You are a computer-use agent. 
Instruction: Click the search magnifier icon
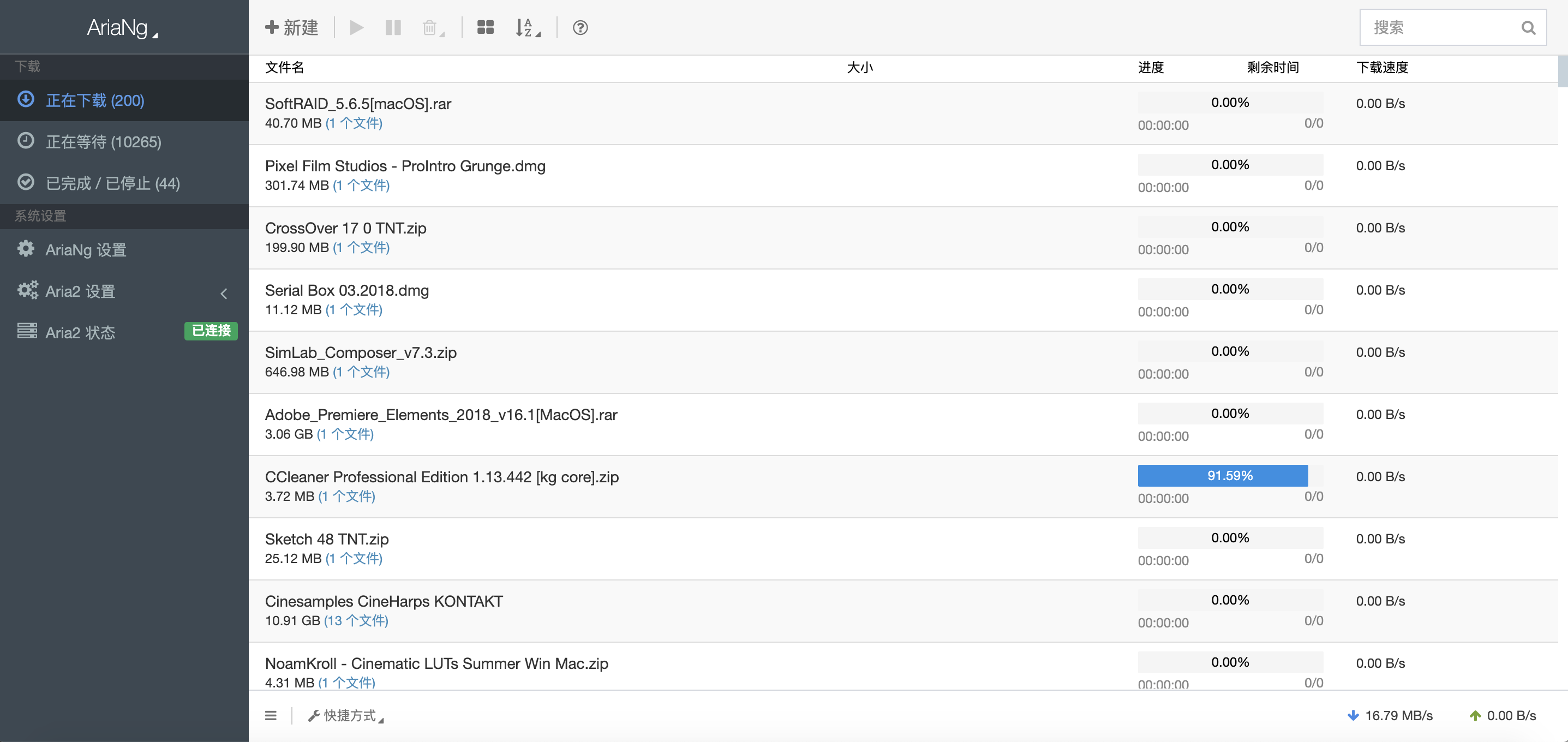pyautogui.click(x=1528, y=27)
